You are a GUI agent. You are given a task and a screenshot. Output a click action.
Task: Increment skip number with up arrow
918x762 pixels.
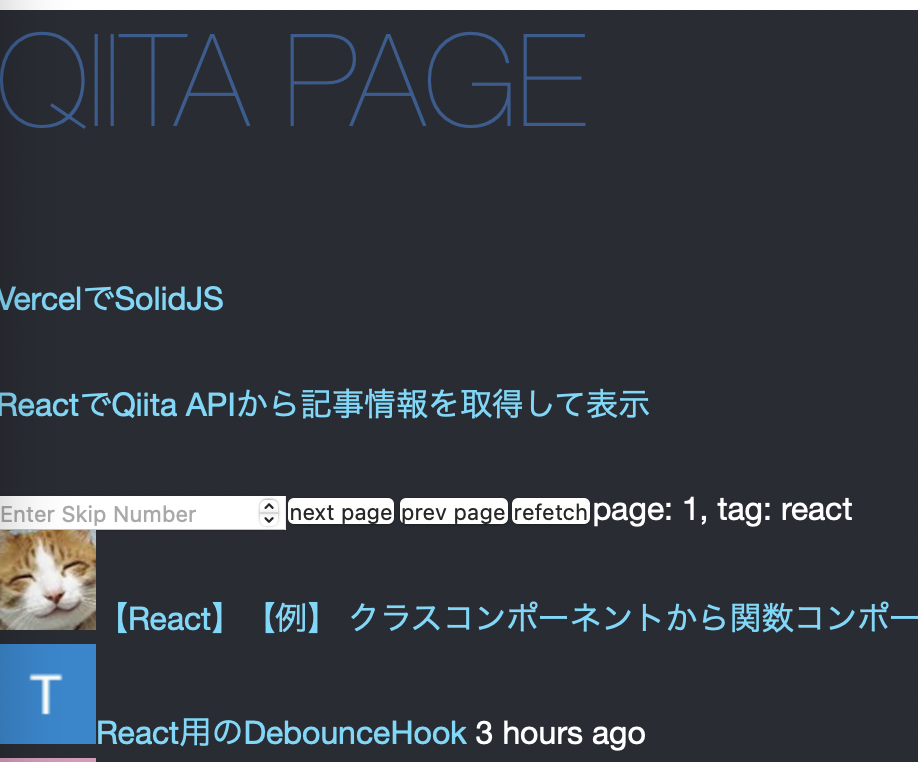click(x=269, y=506)
